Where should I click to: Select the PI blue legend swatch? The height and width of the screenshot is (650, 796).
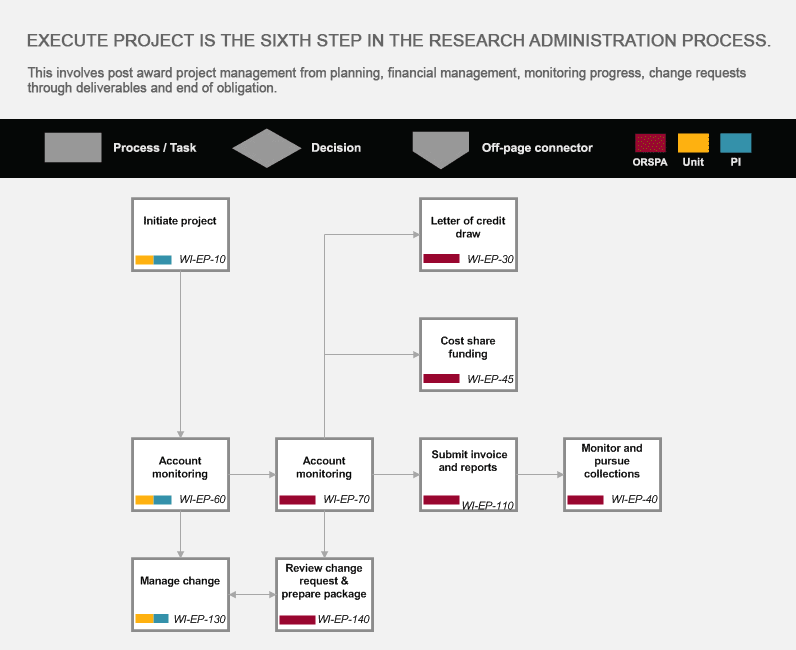pyautogui.click(x=736, y=143)
